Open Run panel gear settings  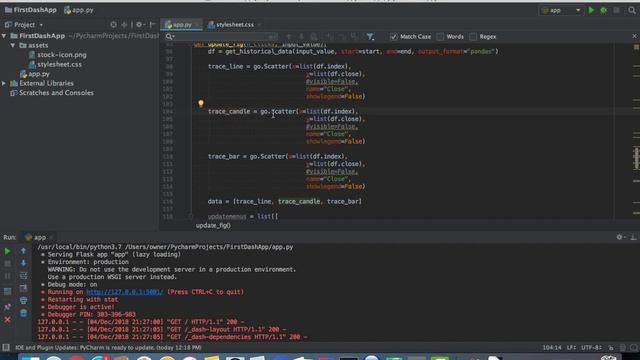click(x=620, y=237)
